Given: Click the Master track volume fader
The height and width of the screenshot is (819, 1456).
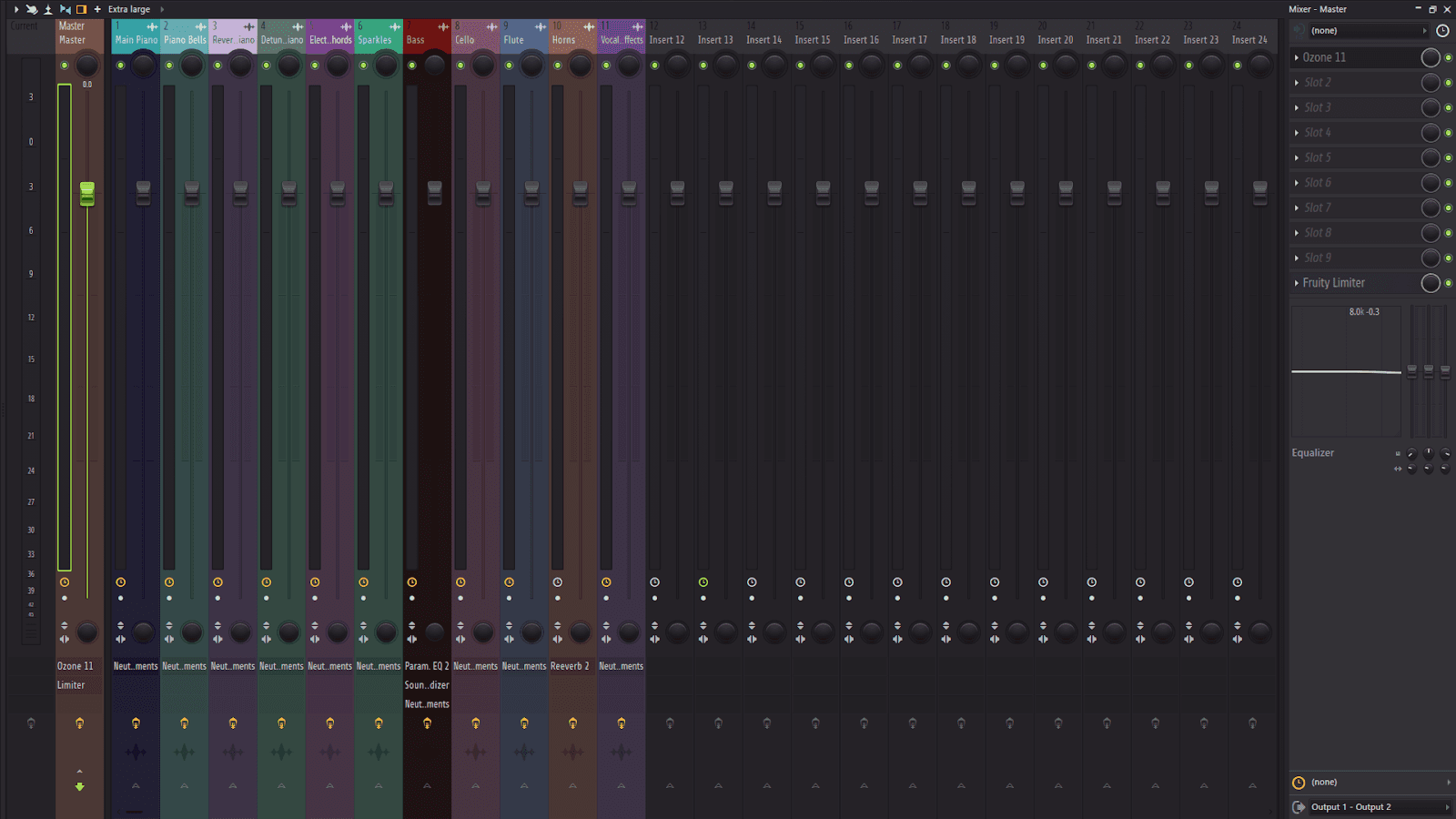Looking at the screenshot, I should pos(87,193).
